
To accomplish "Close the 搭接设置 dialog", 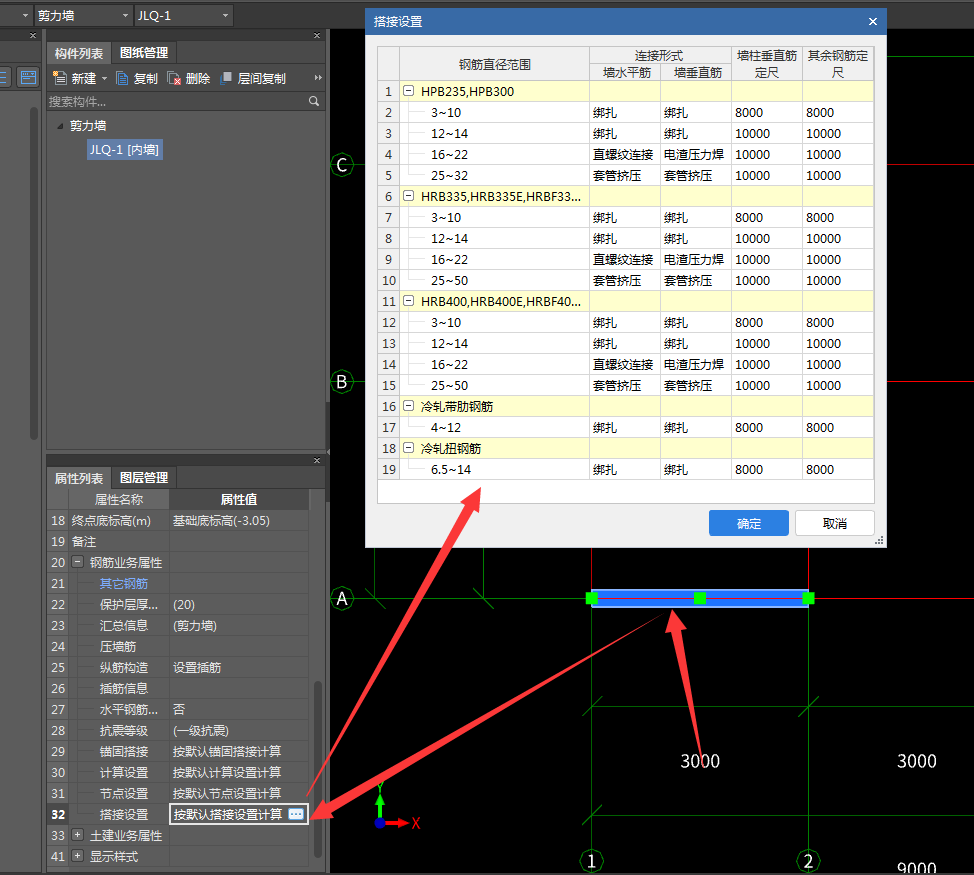I will [873, 22].
